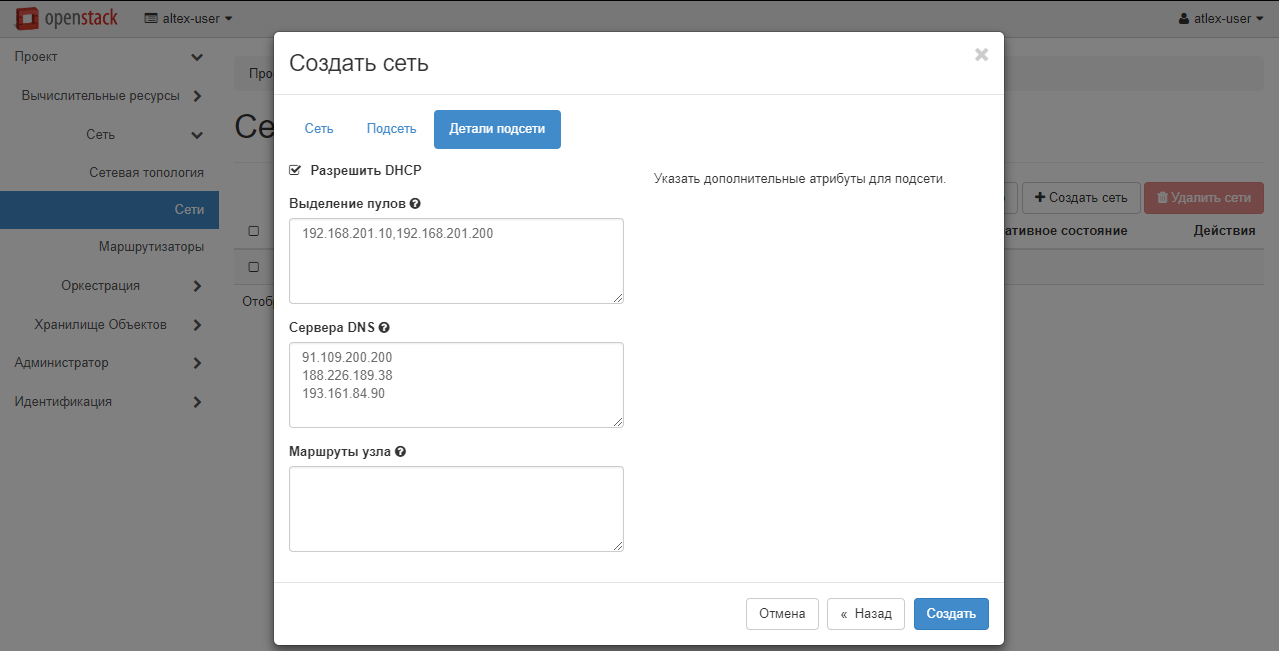Screen dimensions: 1279x651
Task: Click the Сервера DNS text area
Action: [456, 384]
